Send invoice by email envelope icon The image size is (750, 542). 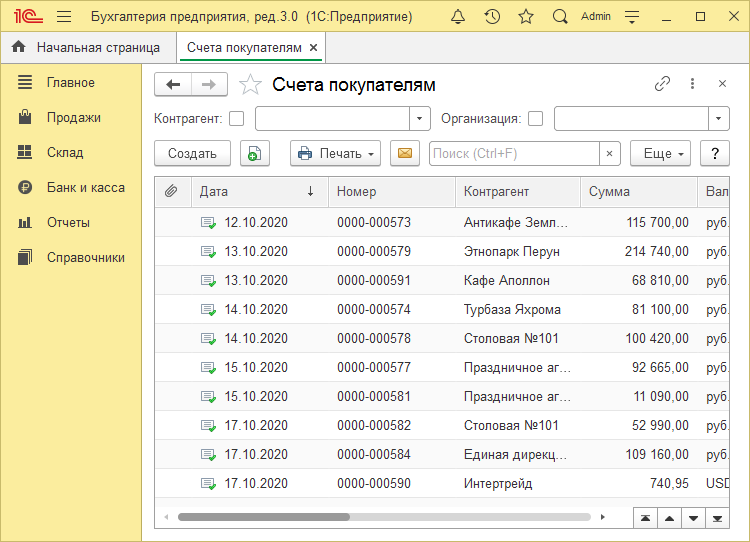coord(405,153)
